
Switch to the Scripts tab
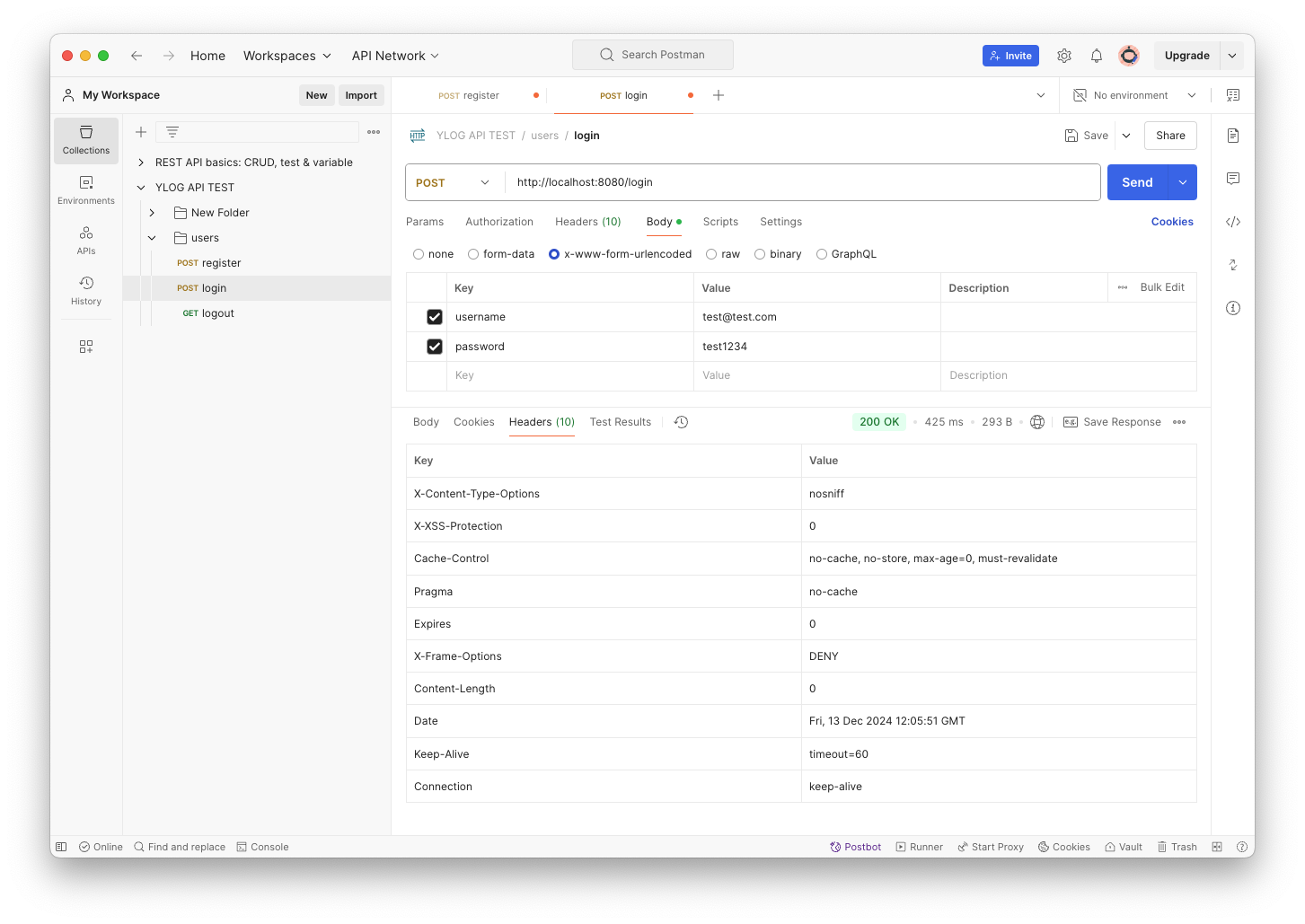click(x=720, y=222)
